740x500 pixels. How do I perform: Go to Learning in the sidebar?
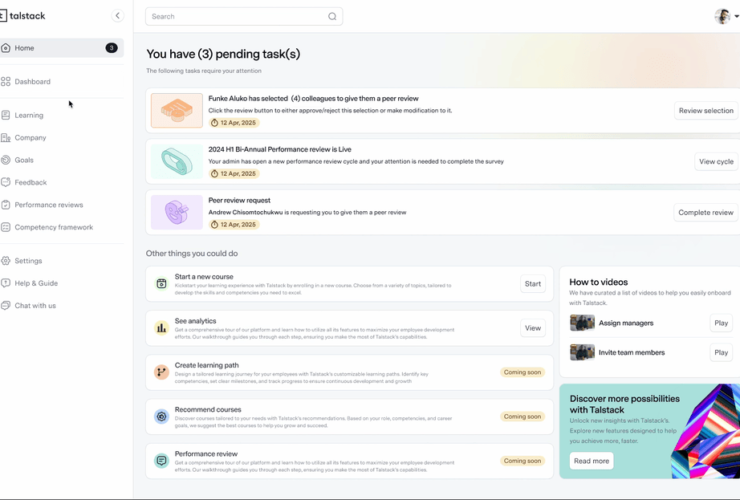click(x=29, y=115)
